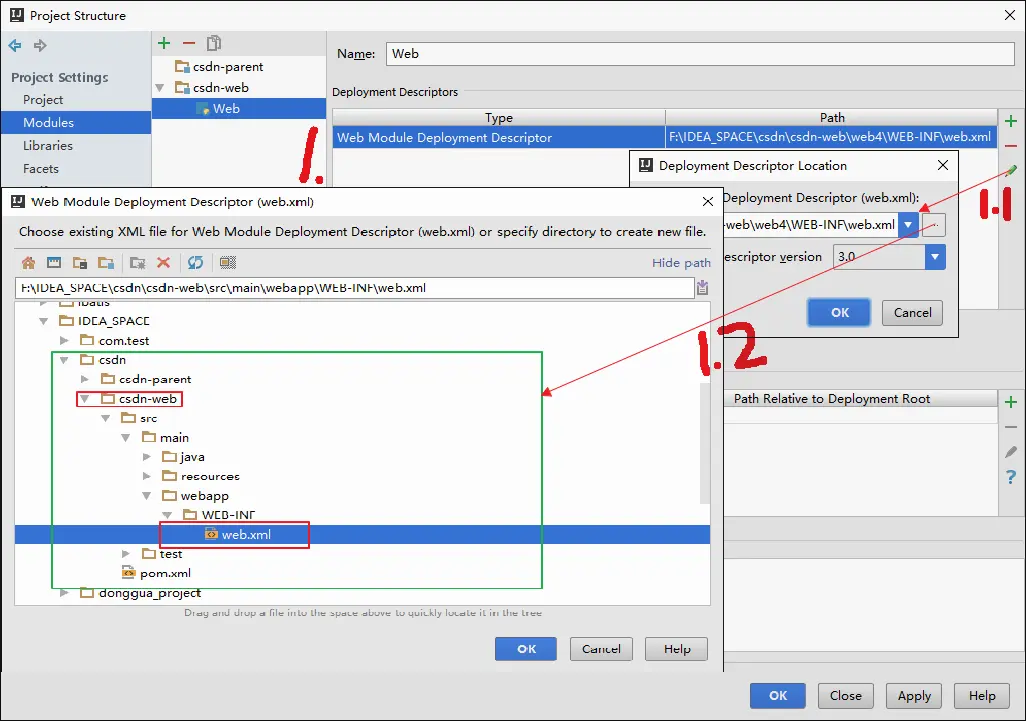This screenshot has width=1026, height=721.
Task: Add a new module with plus icon
Action: pos(164,43)
